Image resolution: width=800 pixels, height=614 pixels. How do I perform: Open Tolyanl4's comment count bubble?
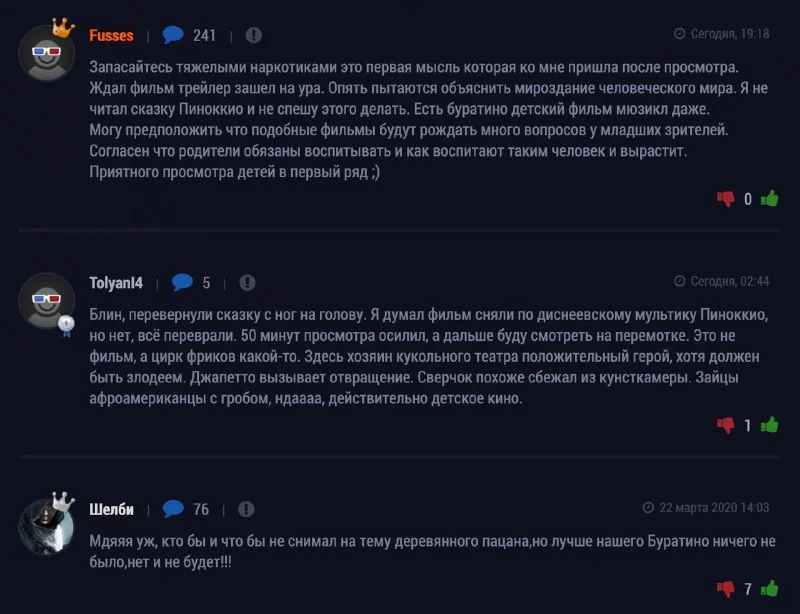(x=182, y=283)
